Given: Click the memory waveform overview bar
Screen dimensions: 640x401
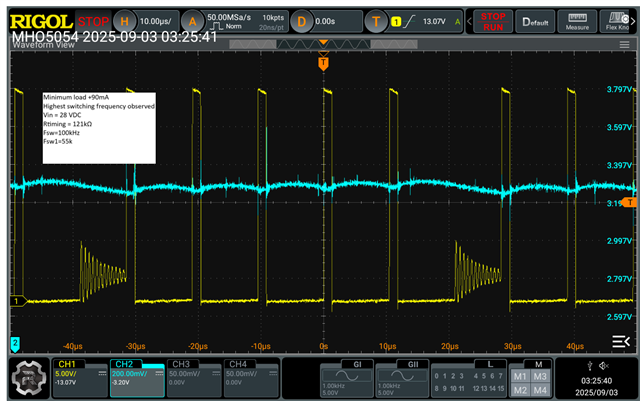Looking at the screenshot, I should coord(323,44).
